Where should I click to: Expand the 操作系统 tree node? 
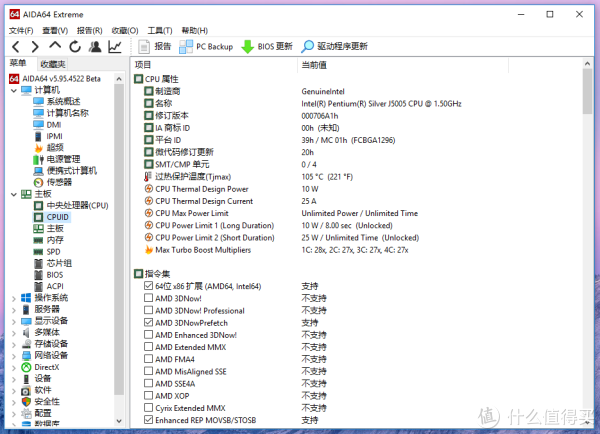pyautogui.click(x=14, y=299)
